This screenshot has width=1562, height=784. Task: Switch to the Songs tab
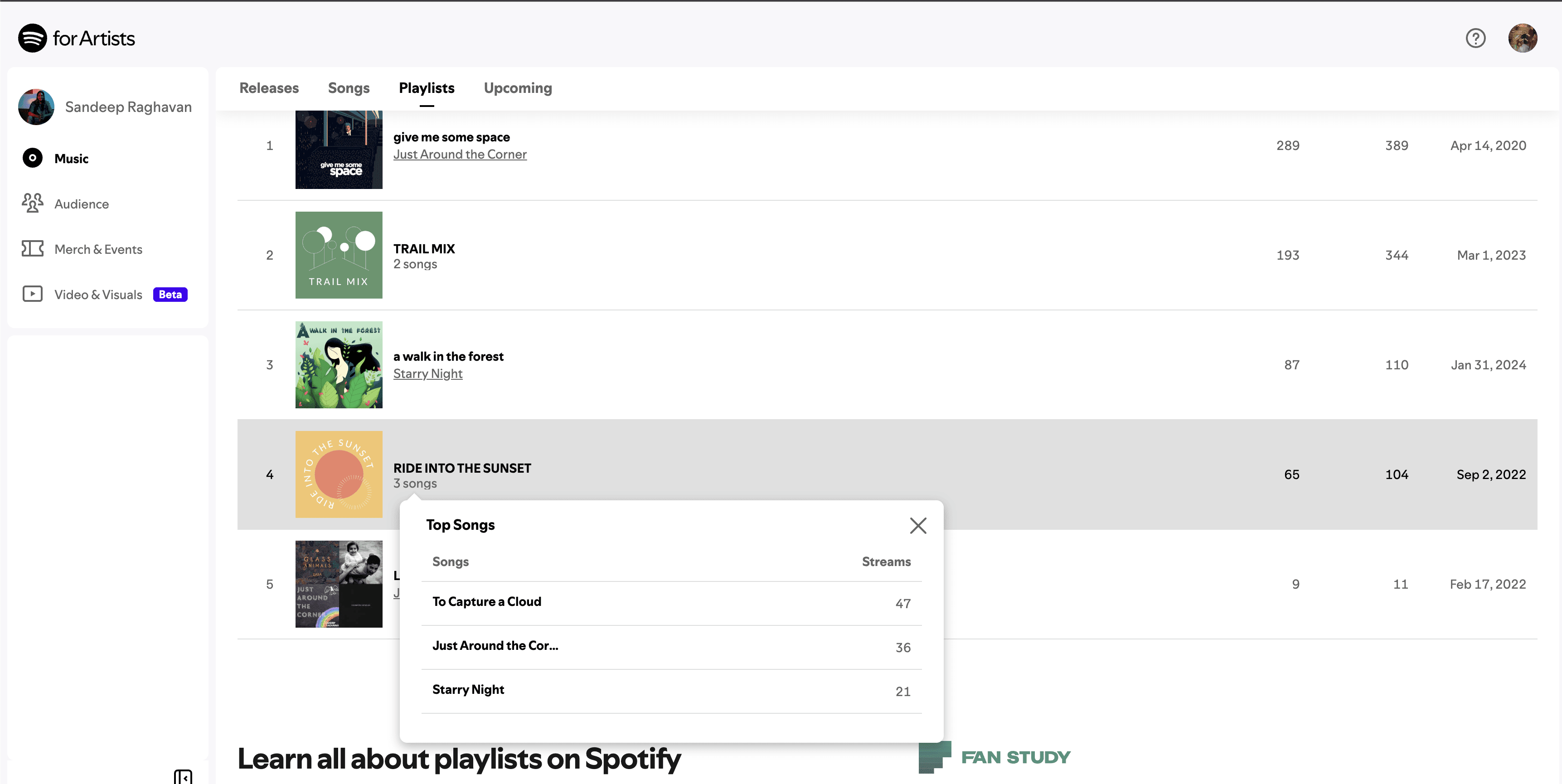click(x=348, y=88)
